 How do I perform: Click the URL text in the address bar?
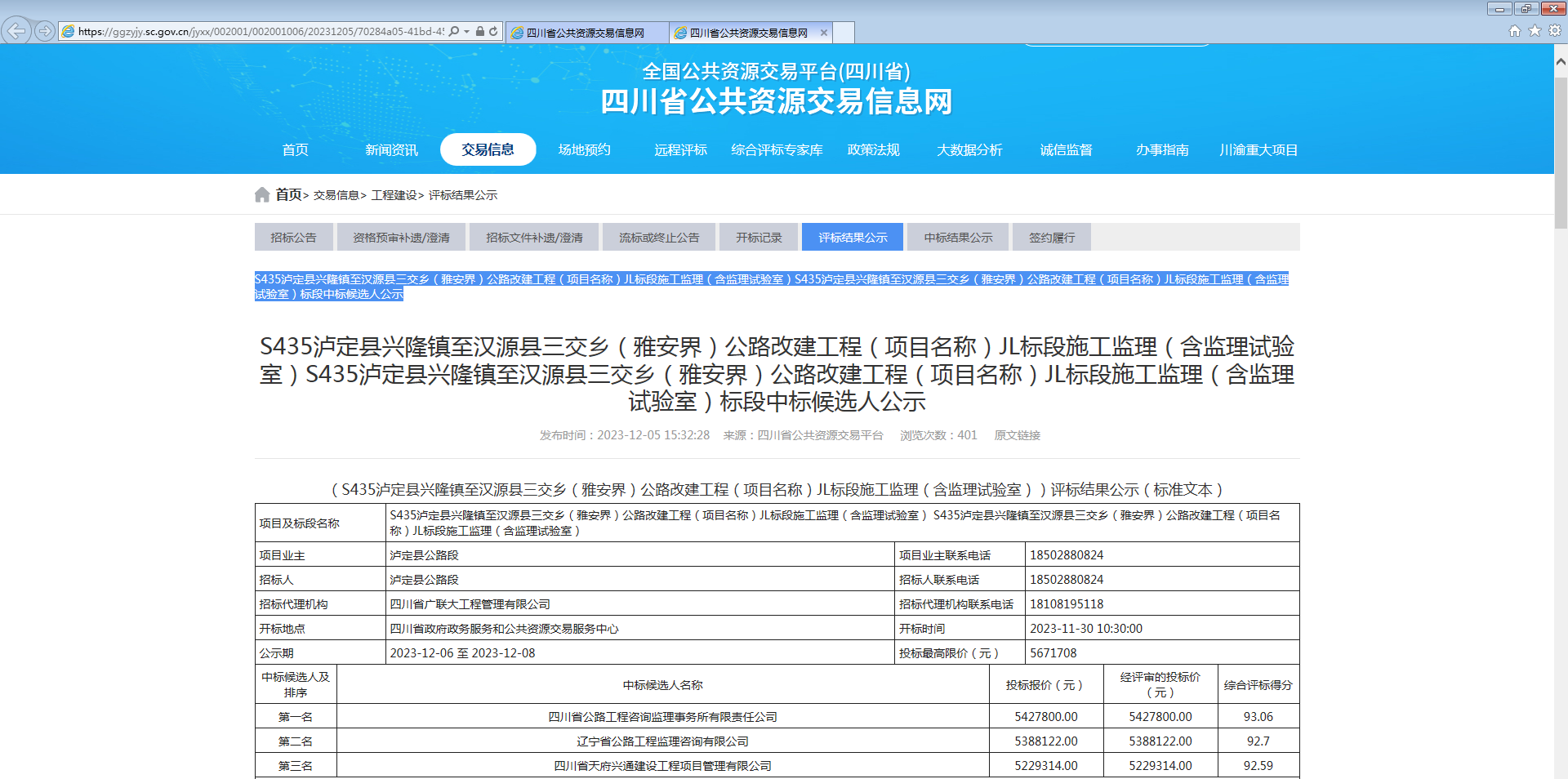click(261, 32)
